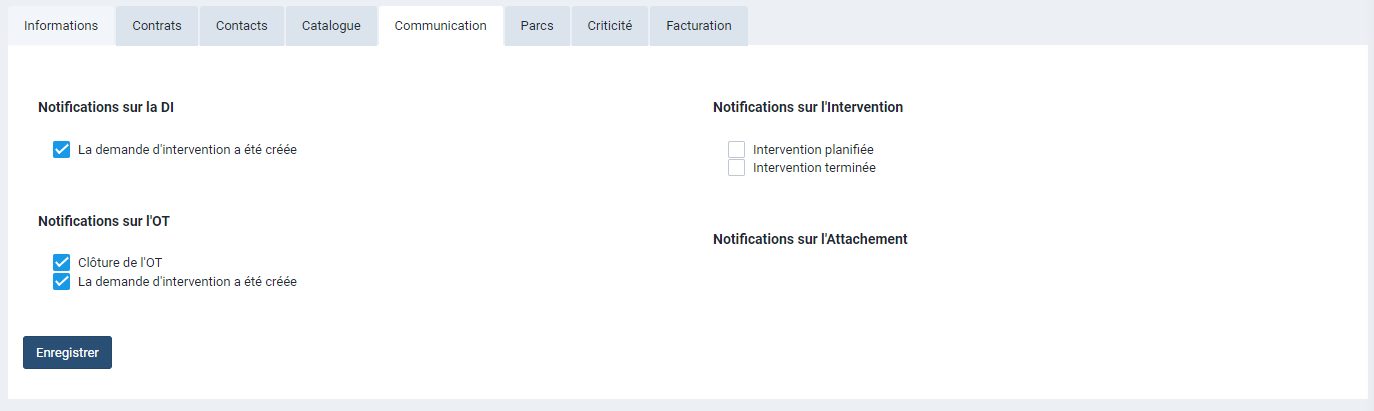The width and height of the screenshot is (1374, 411).
Task: Switch to the Contrats tab
Action: (157, 26)
